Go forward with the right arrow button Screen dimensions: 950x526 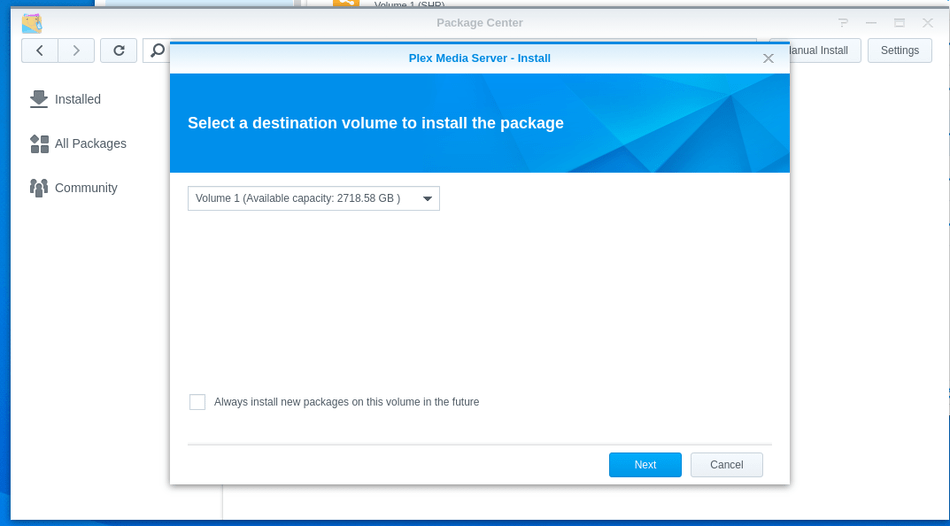point(76,50)
